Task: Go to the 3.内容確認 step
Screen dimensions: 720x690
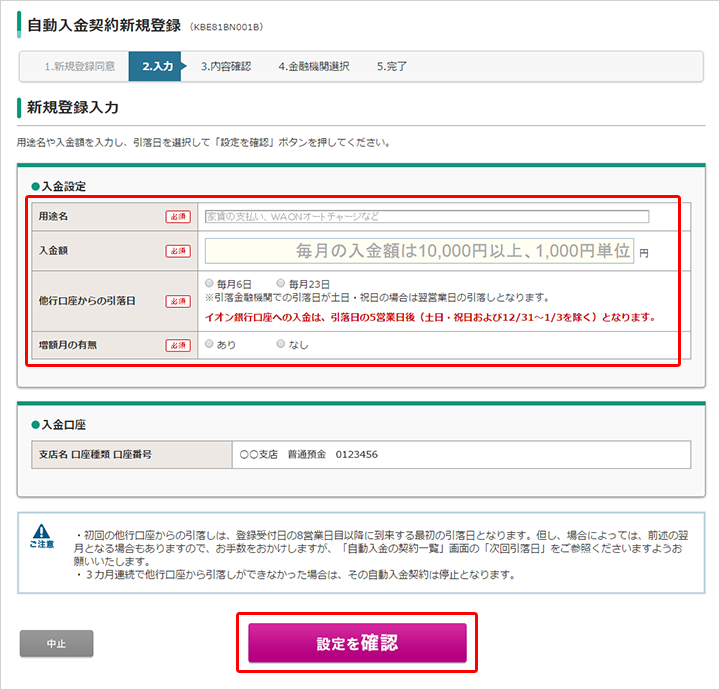Action: coord(225,67)
